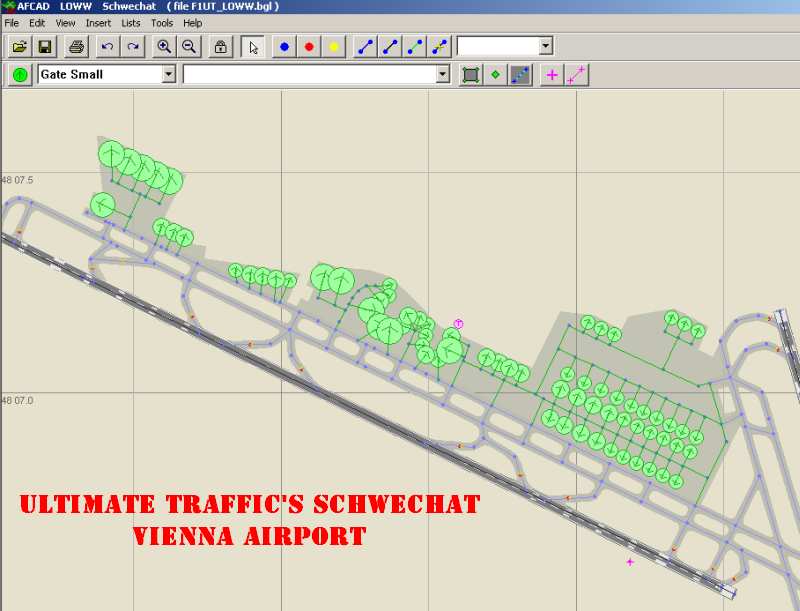Toggle the padlock Lock icon
The height and width of the screenshot is (611, 800).
tap(220, 47)
